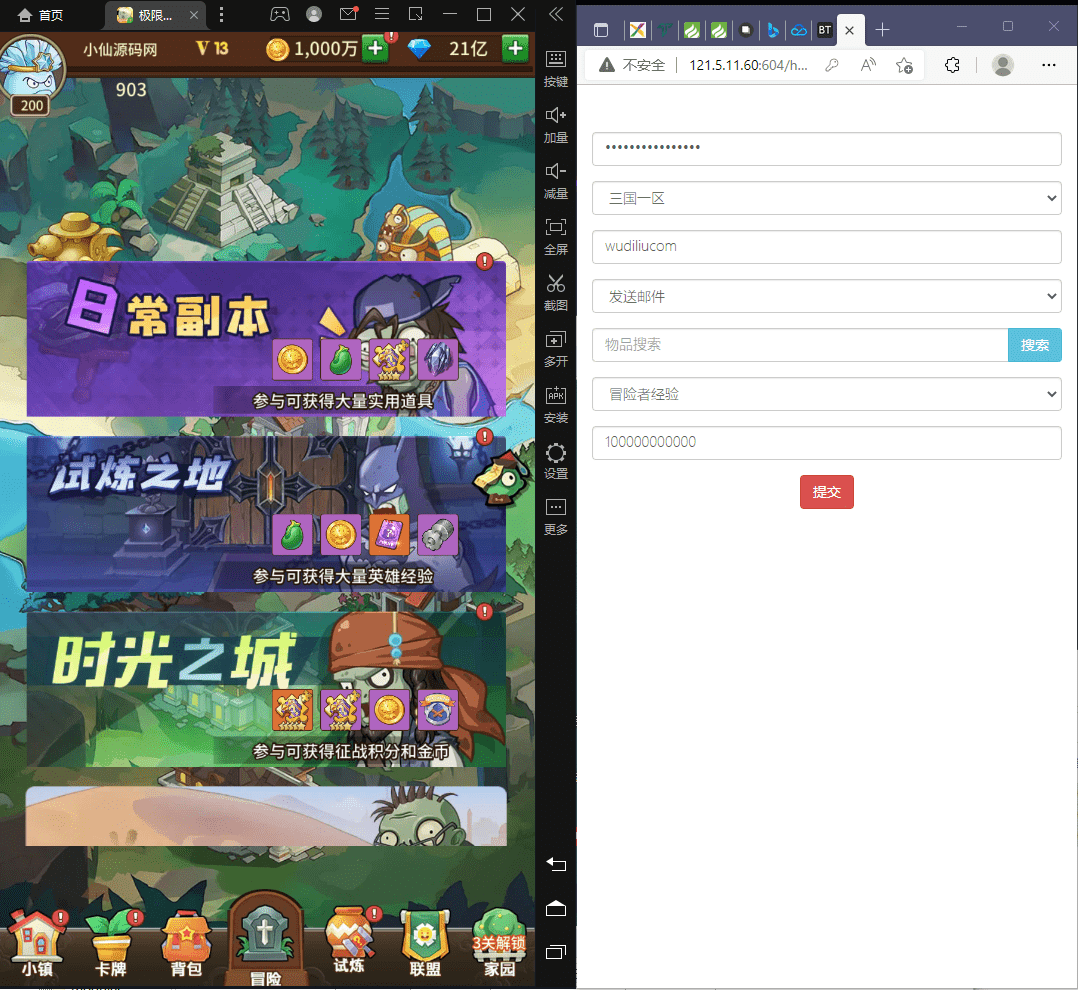Image resolution: width=1078 pixels, height=990 pixels.
Task: Open the browser profile avatar
Action: (x=1003, y=65)
